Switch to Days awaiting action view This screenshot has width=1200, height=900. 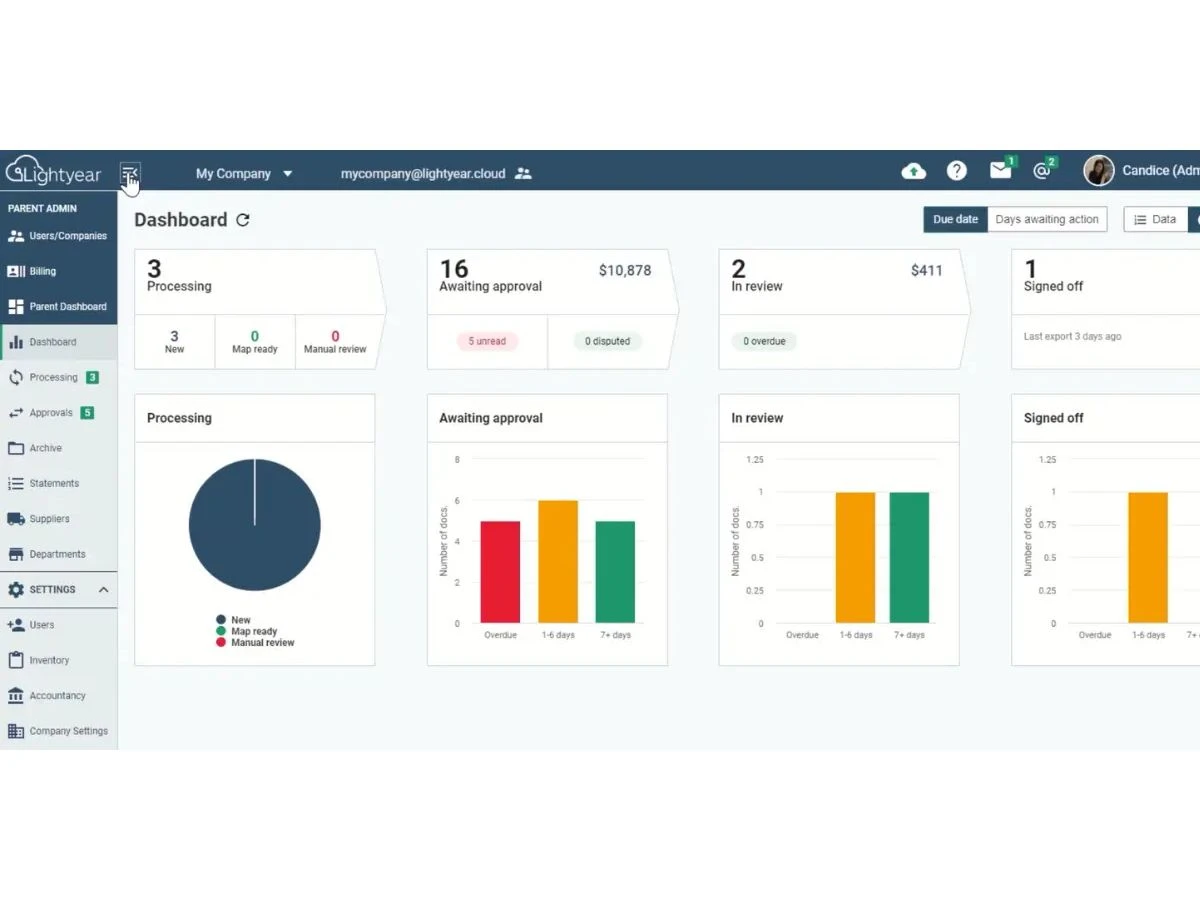coord(1047,220)
